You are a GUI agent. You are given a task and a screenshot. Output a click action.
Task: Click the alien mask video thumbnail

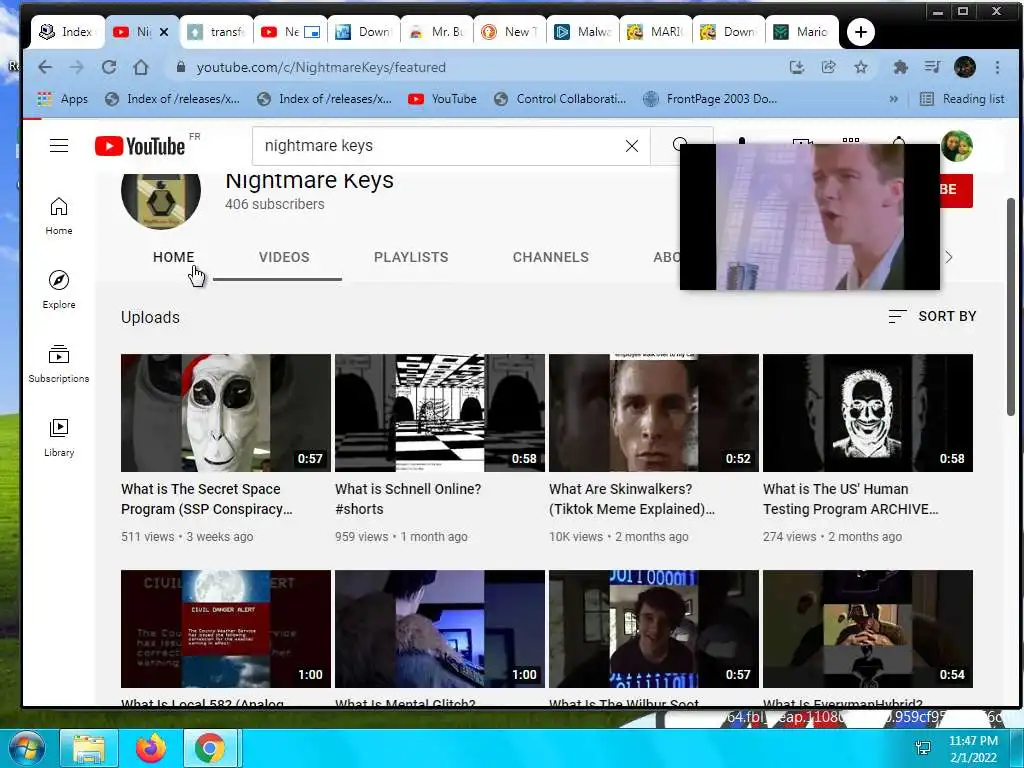click(226, 413)
